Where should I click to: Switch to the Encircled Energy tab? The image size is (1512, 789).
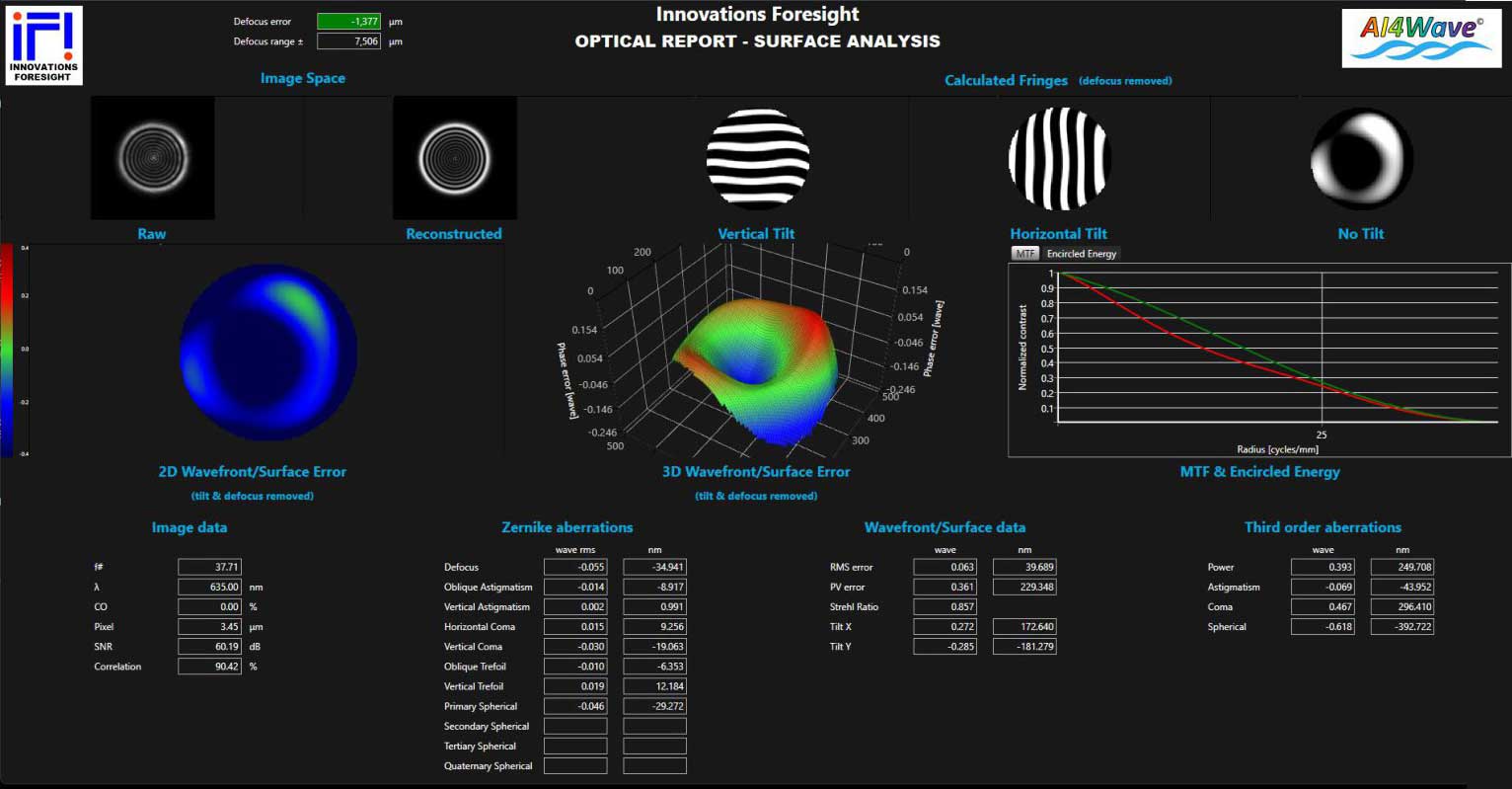(x=1081, y=254)
